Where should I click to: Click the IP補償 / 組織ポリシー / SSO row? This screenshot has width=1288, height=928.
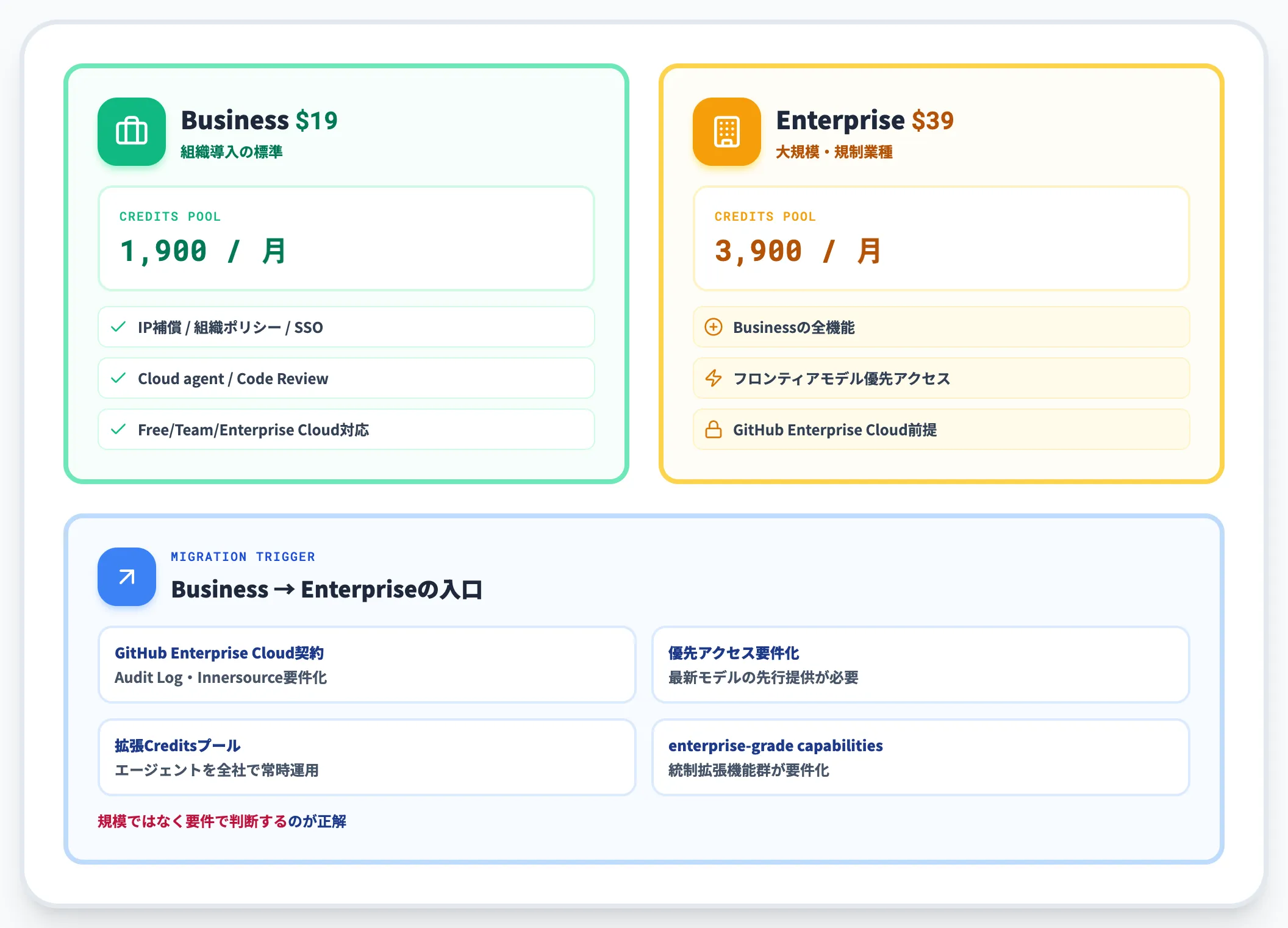click(346, 327)
